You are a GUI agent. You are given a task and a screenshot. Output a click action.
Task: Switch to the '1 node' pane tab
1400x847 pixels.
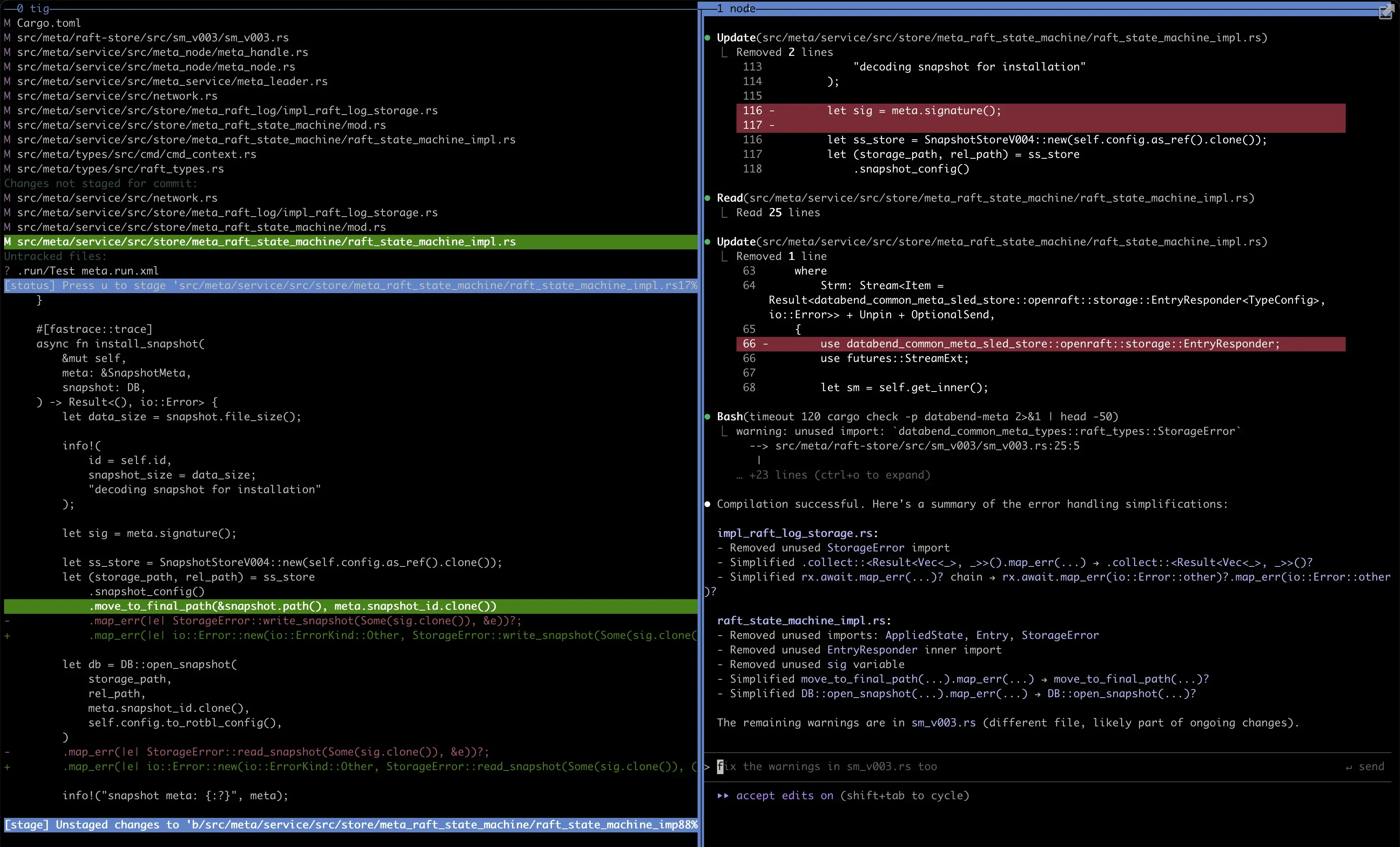[x=736, y=8]
